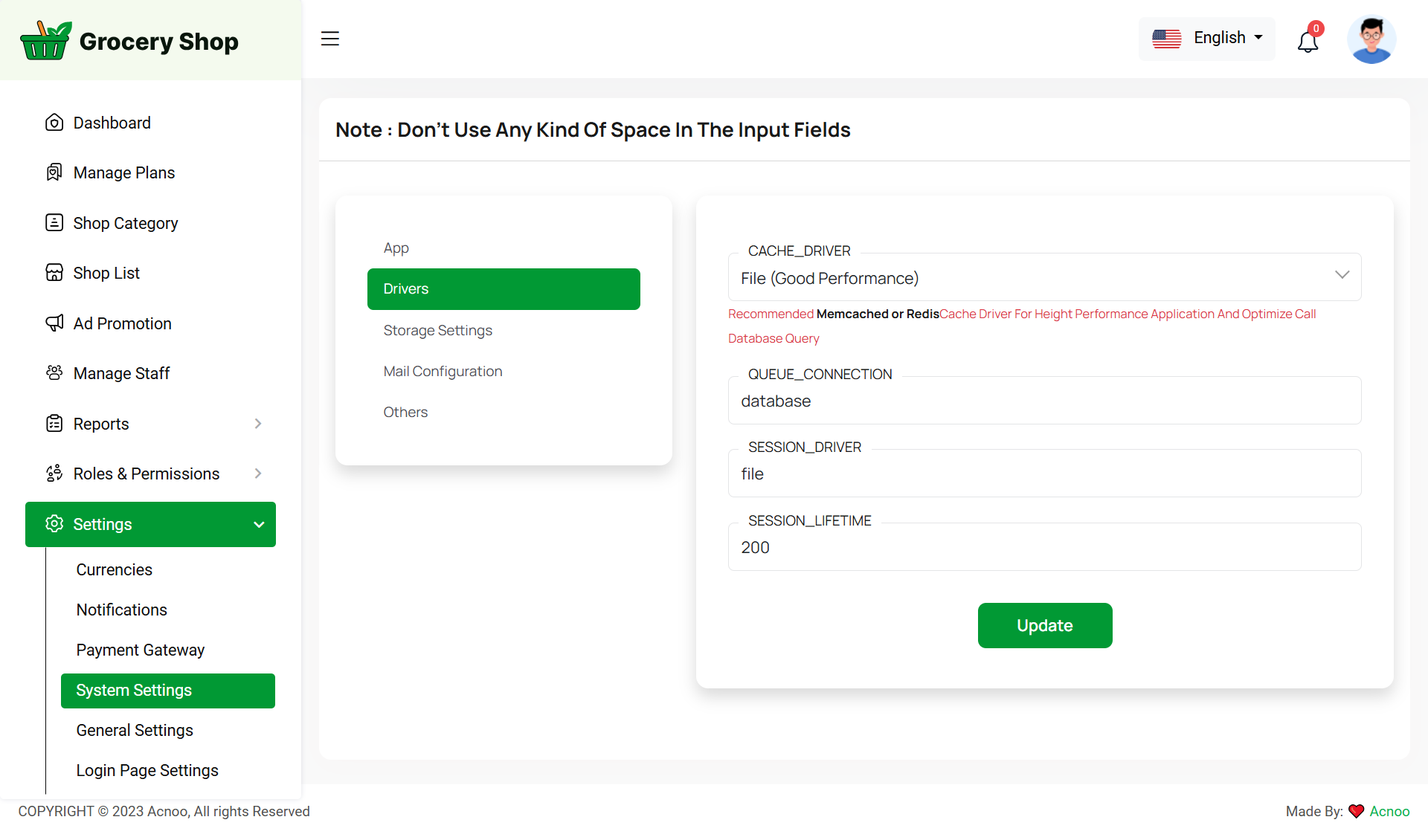Click the Grocery Shop basket logo
1428x840 pixels.
(x=45, y=40)
